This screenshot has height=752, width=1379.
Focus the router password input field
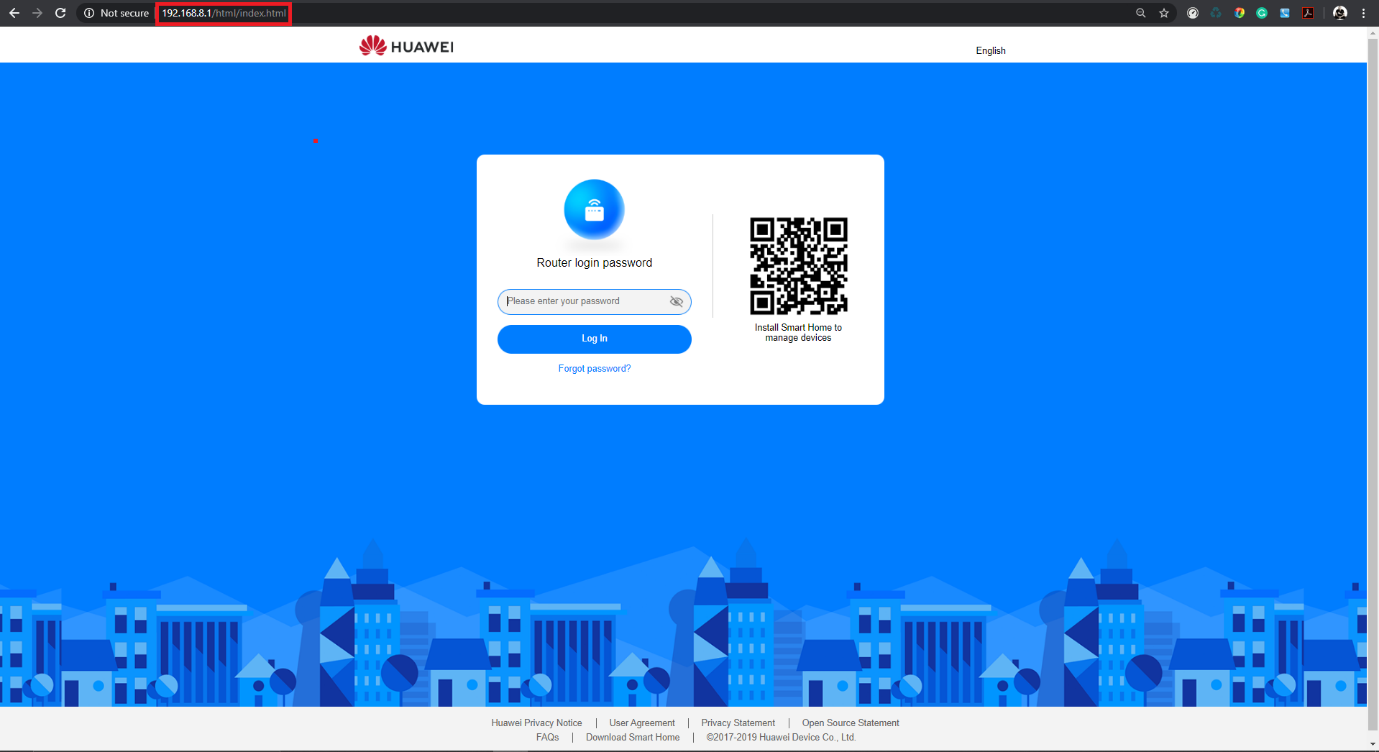pyautogui.click(x=594, y=301)
